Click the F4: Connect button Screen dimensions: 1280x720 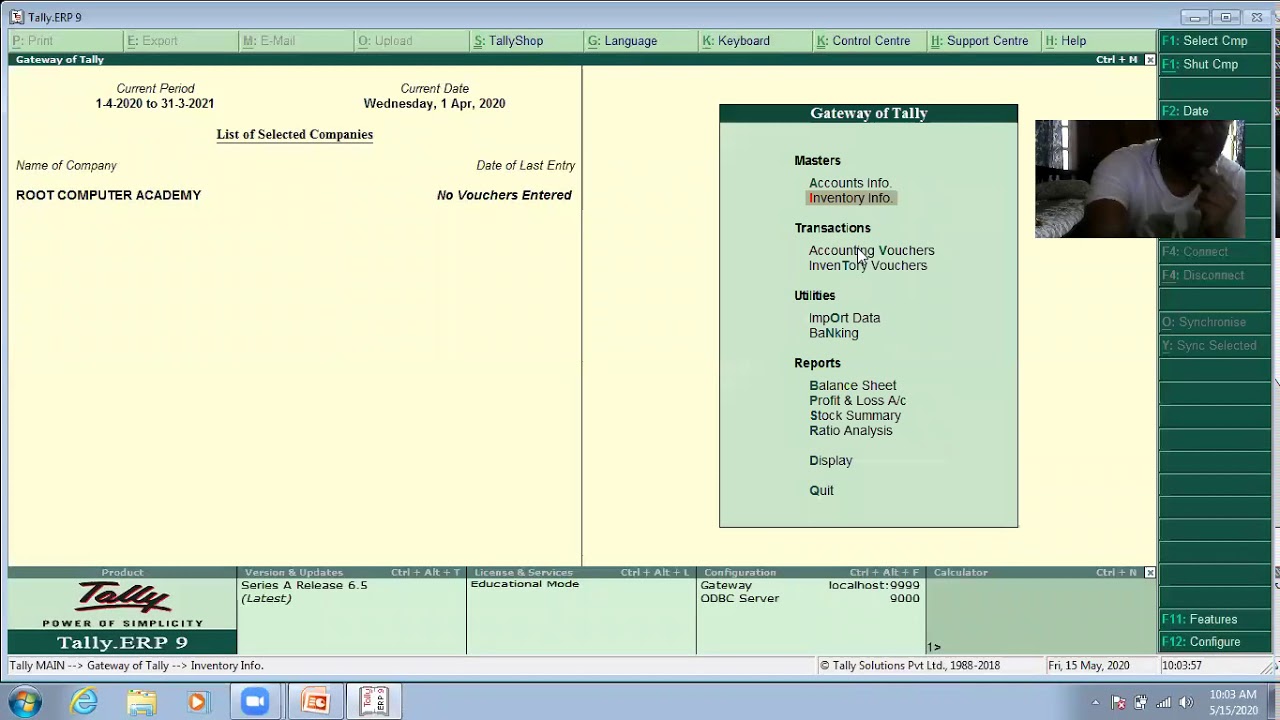pos(1214,252)
